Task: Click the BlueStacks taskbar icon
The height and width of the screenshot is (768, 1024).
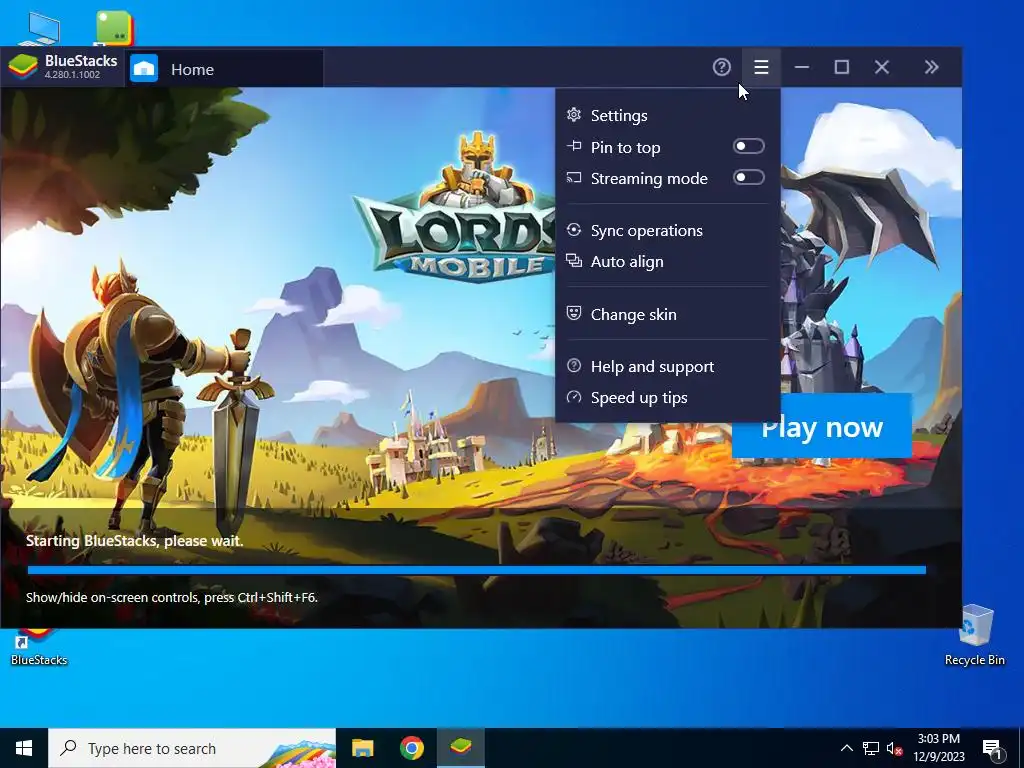Action: pyautogui.click(x=461, y=748)
